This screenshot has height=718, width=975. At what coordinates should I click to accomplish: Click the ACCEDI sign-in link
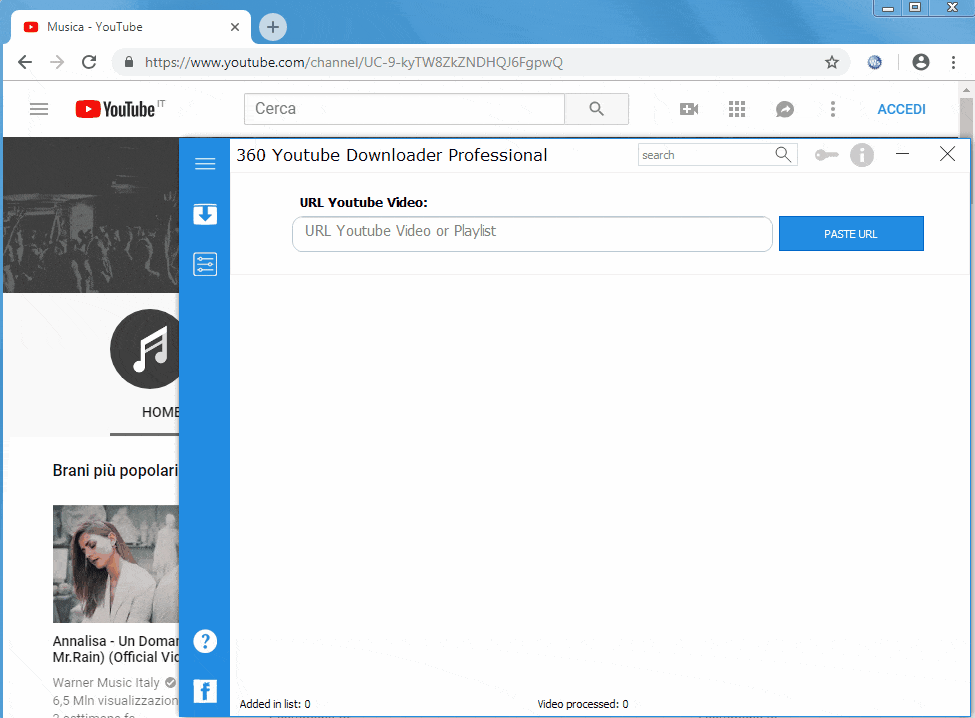point(901,109)
